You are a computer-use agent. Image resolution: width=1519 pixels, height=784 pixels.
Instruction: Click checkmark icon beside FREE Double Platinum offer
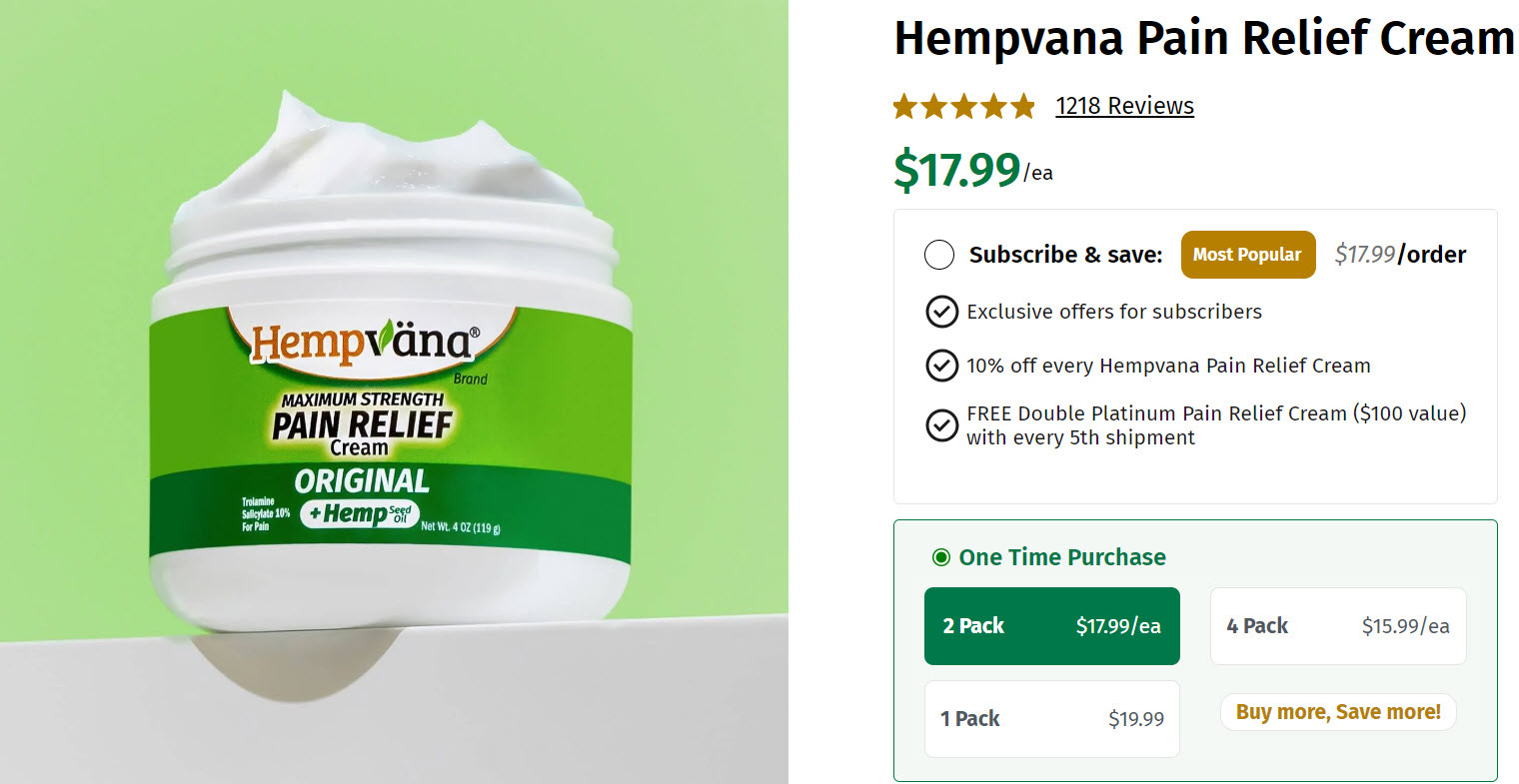click(941, 425)
